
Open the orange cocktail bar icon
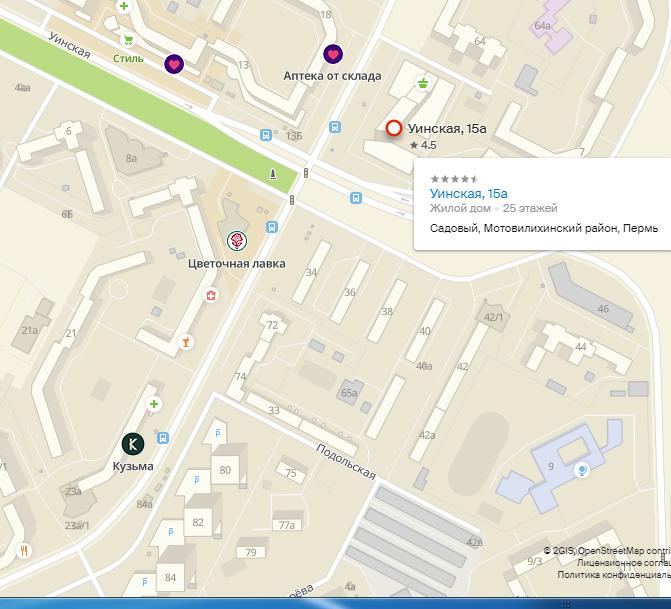point(184,342)
